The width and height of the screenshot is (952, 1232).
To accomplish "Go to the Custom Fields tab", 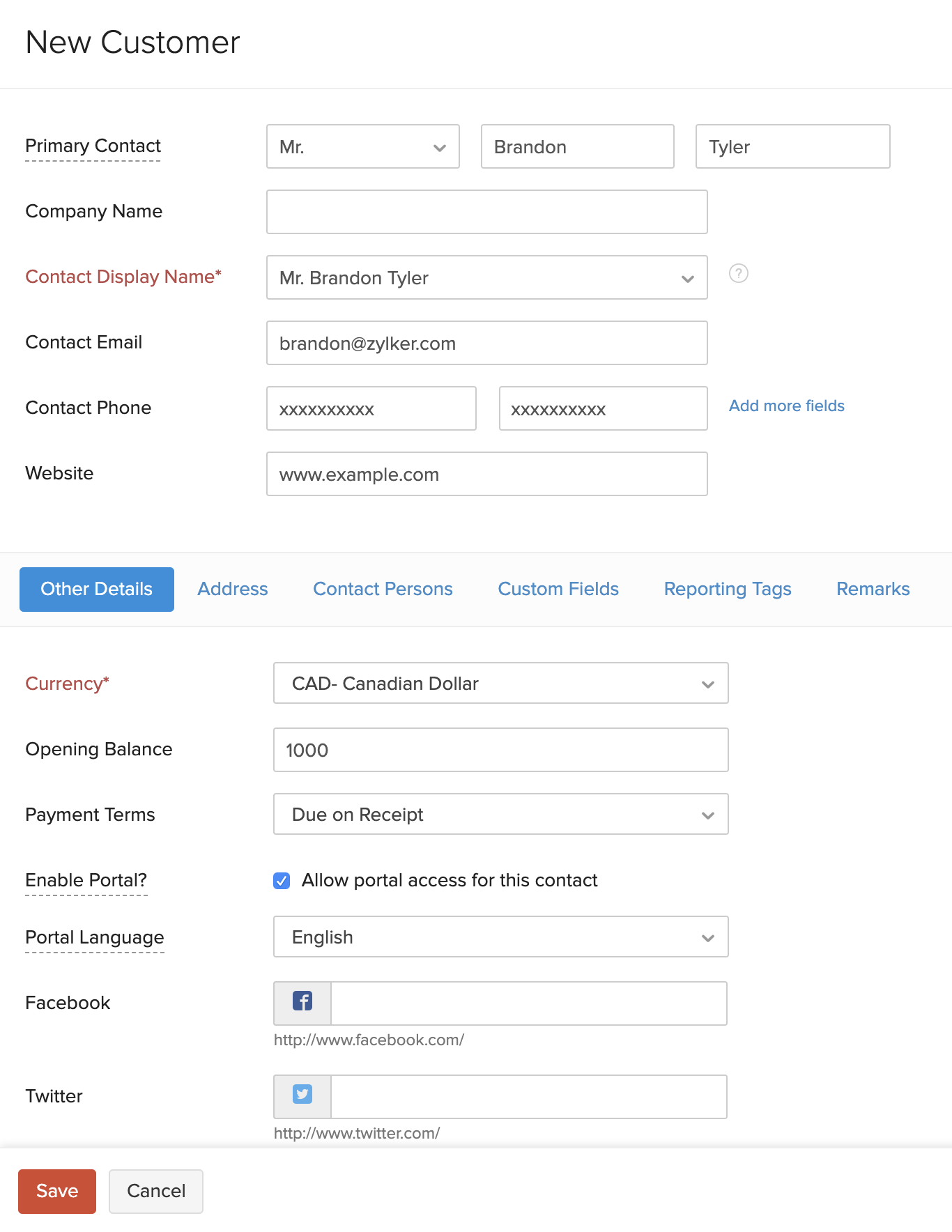I will [558, 590].
